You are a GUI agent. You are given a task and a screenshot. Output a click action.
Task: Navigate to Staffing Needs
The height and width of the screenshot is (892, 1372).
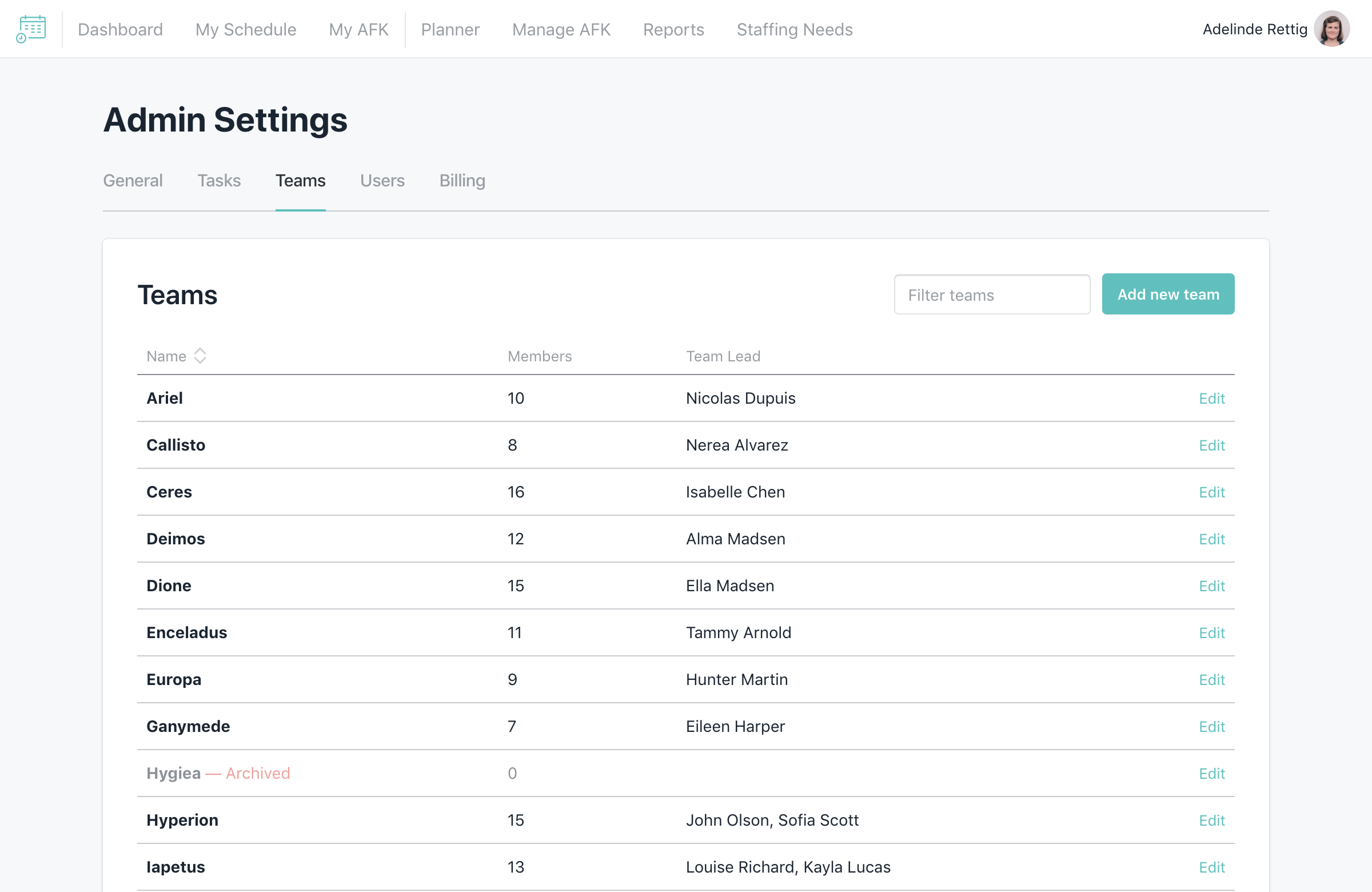point(794,29)
